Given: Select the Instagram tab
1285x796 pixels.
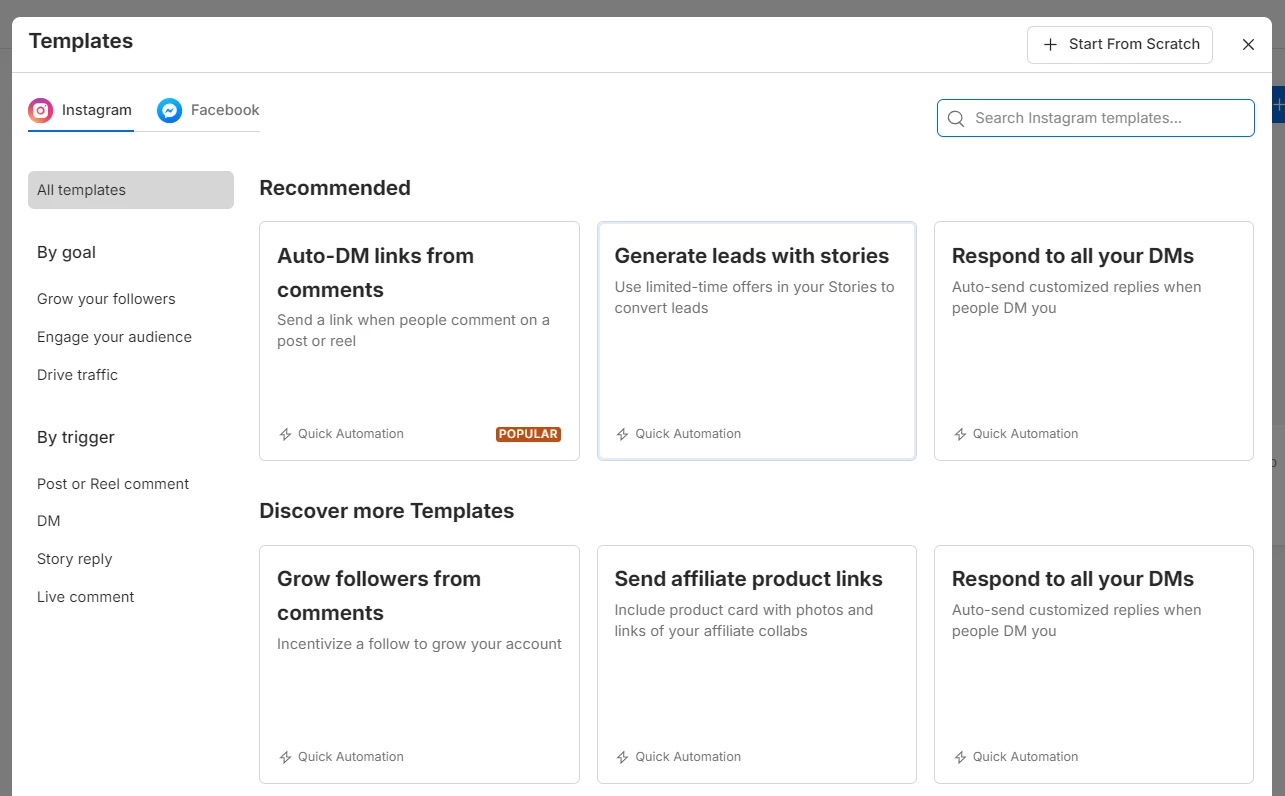Looking at the screenshot, I should 96,110.
